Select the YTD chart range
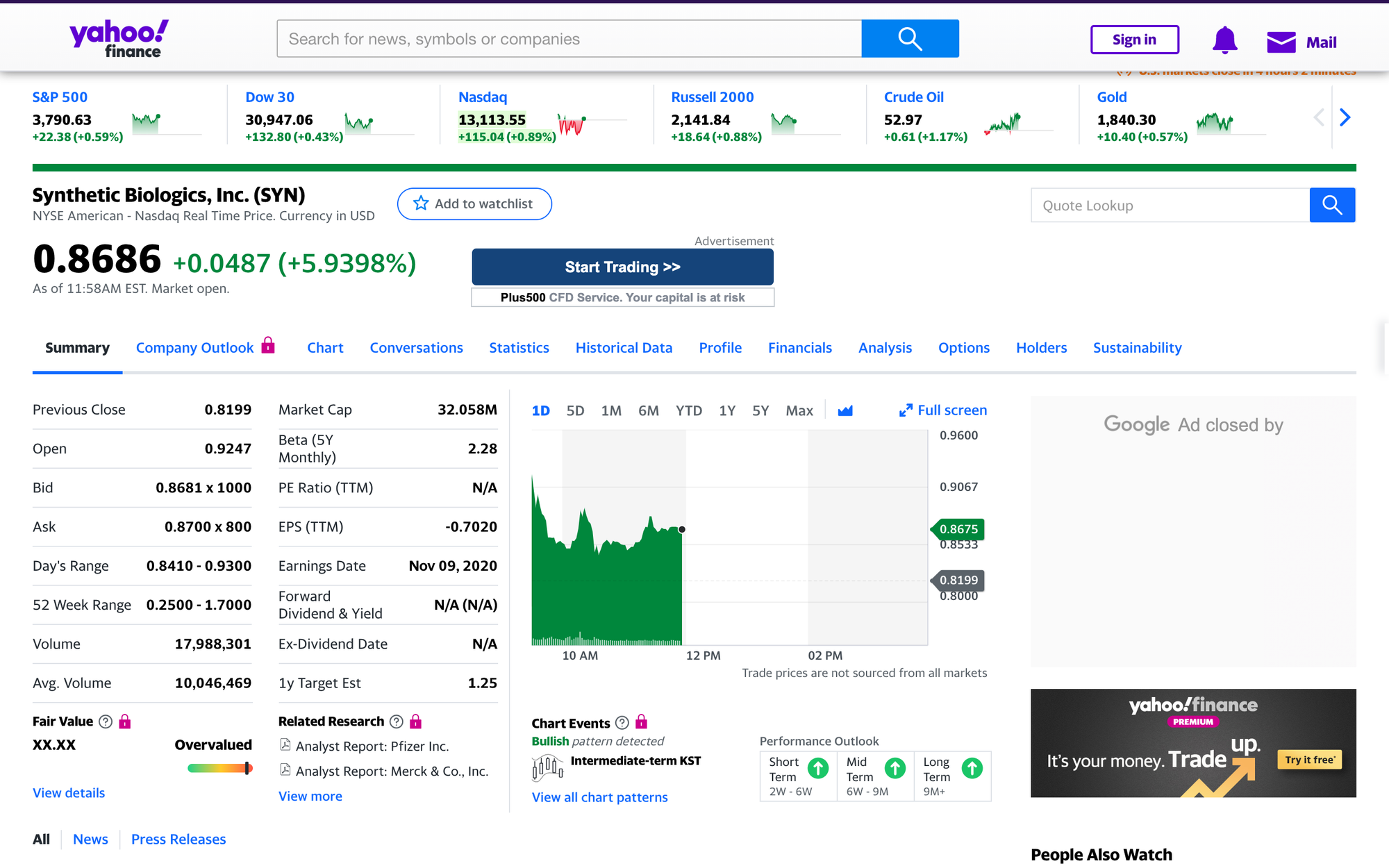Image resolution: width=1389 pixels, height=868 pixels. (689, 410)
